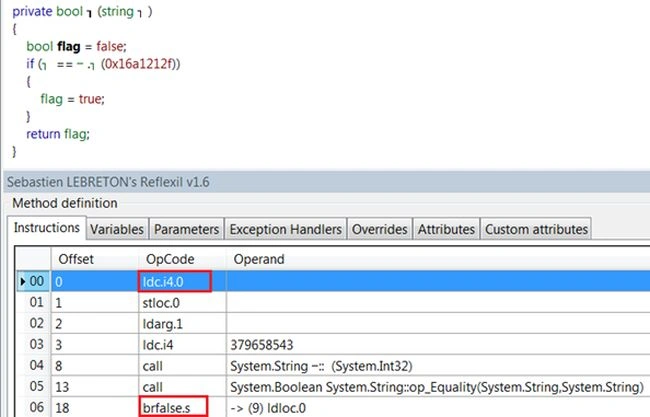Select row header 06
The image size is (650, 417).
point(33,407)
